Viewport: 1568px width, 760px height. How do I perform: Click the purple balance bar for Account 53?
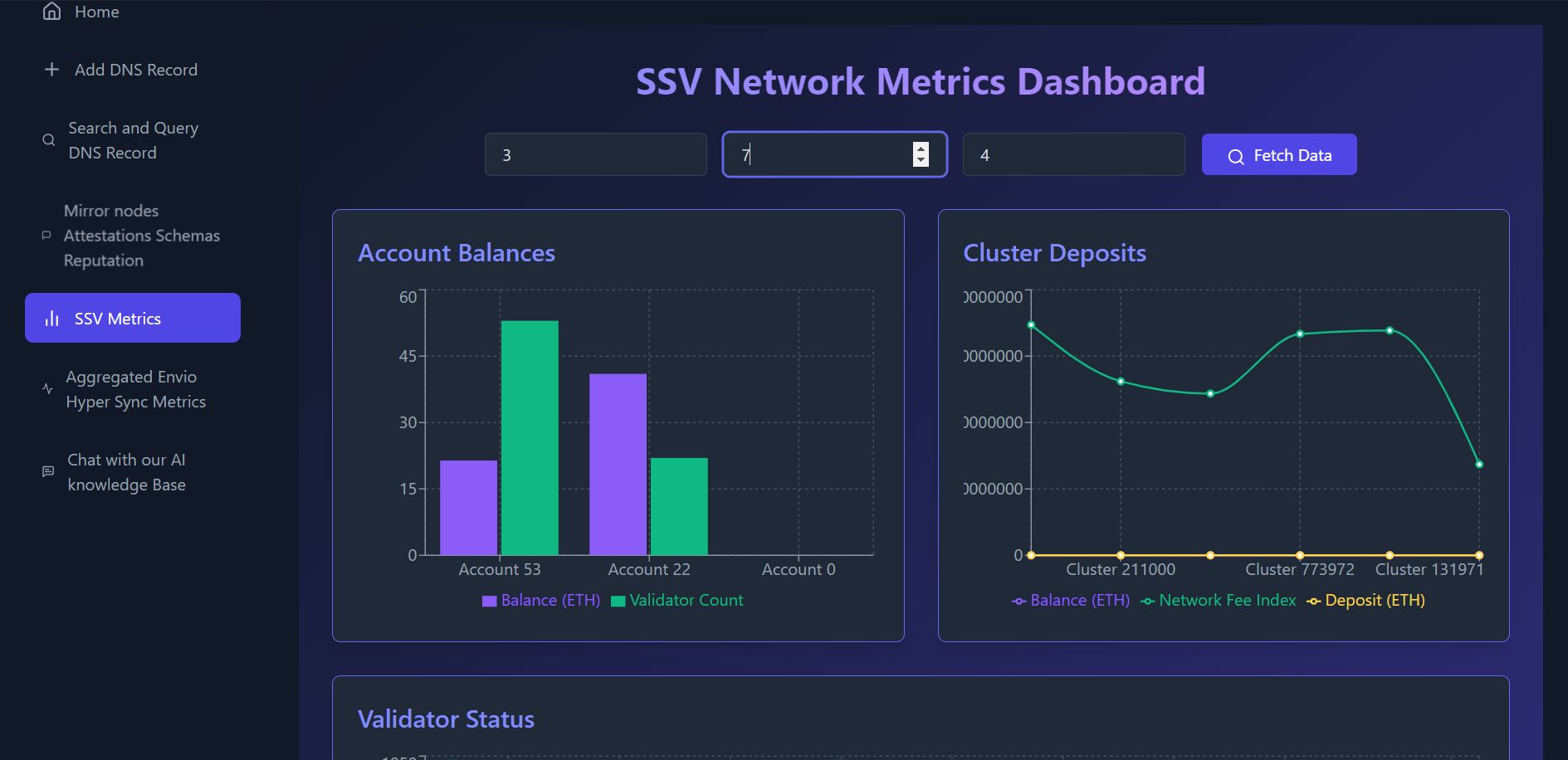[x=468, y=508]
